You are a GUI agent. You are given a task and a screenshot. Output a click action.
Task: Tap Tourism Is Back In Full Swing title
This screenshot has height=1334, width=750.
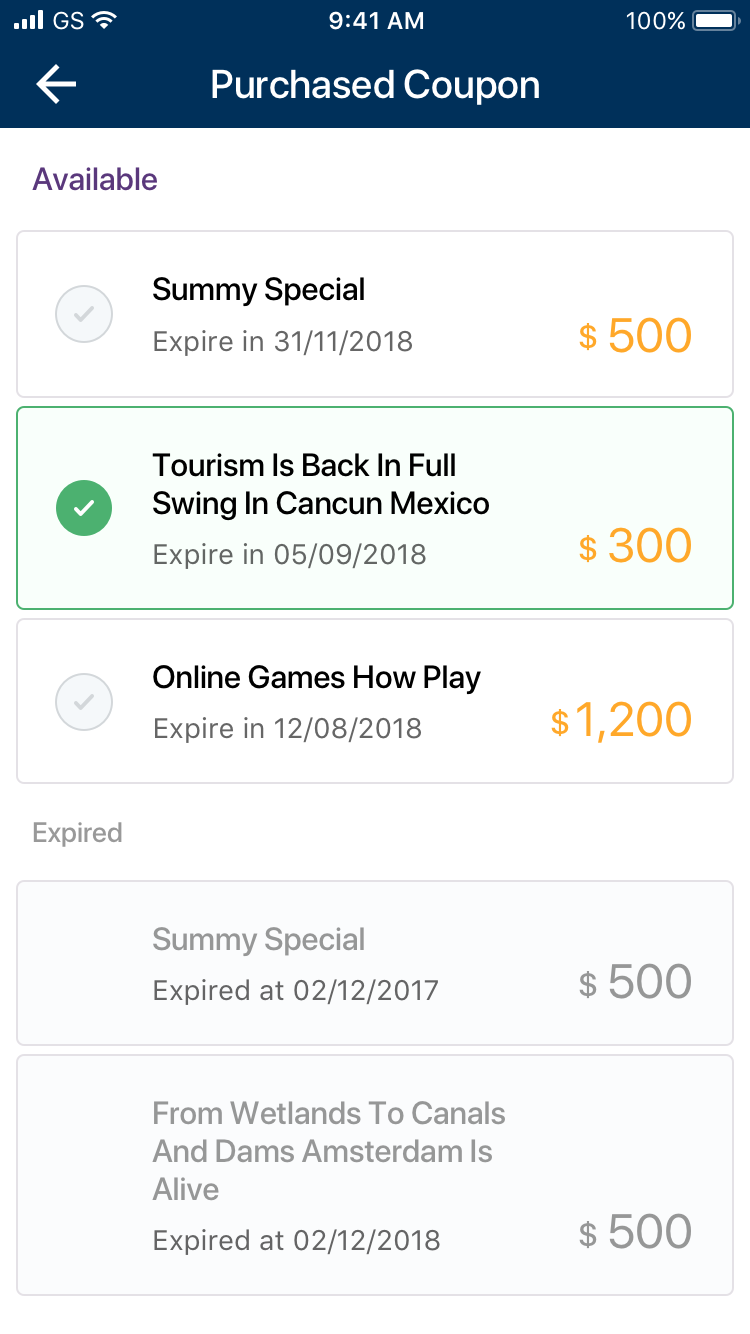click(x=320, y=484)
